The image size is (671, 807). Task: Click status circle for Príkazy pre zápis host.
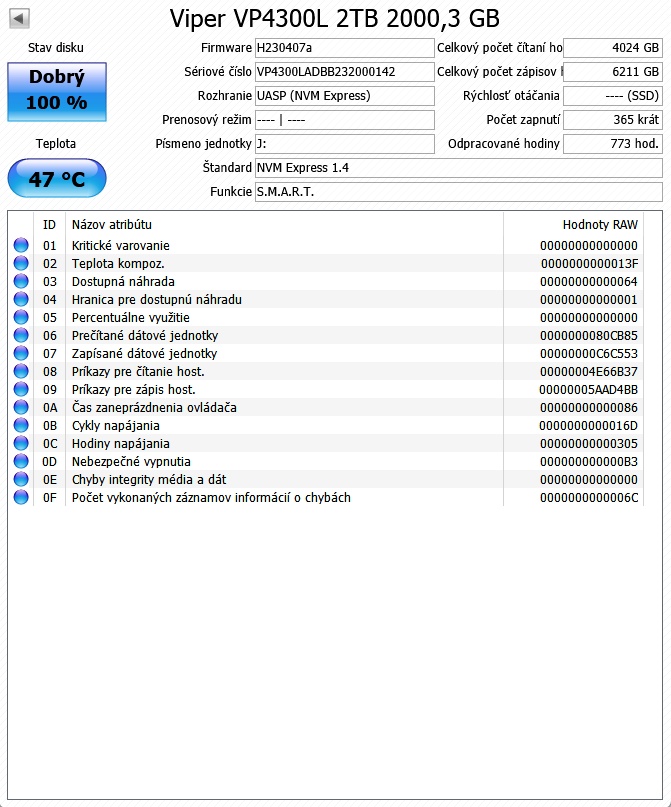[21, 389]
